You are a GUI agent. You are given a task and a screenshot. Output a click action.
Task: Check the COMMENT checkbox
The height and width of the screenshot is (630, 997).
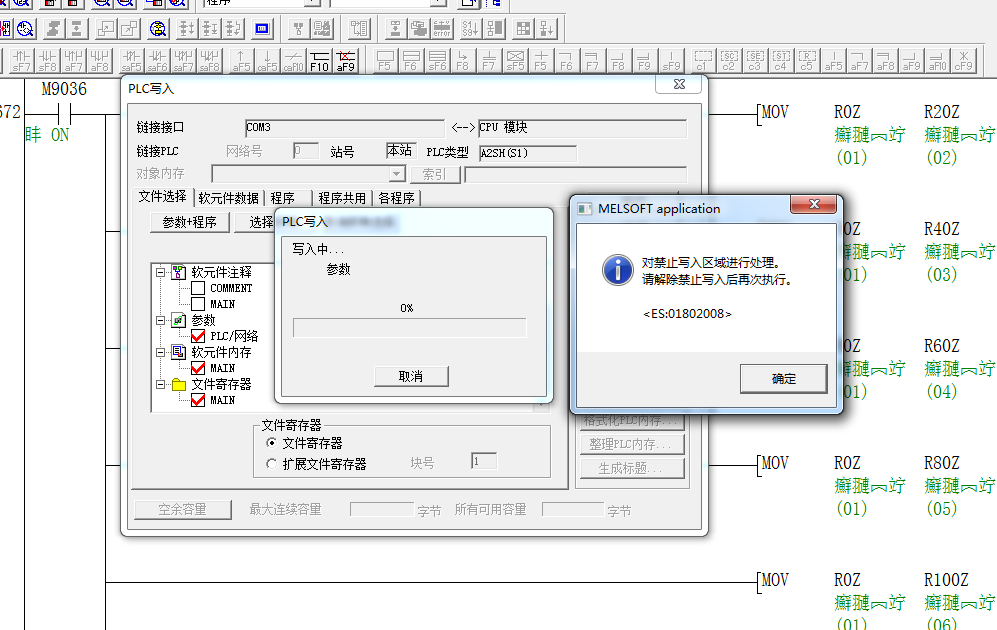pos(198,288)
